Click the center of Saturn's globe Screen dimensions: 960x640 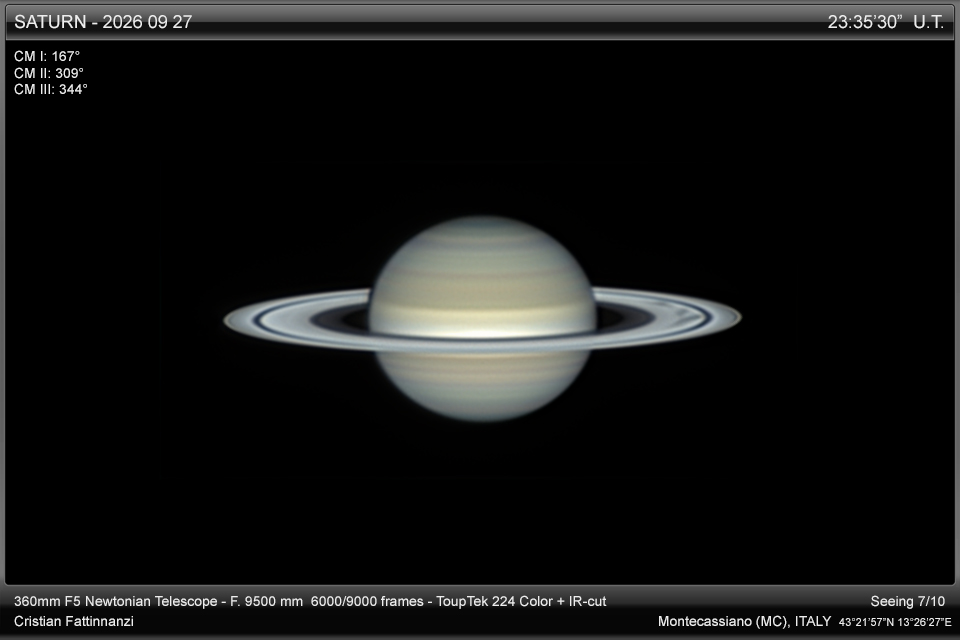tap(482, 318)
